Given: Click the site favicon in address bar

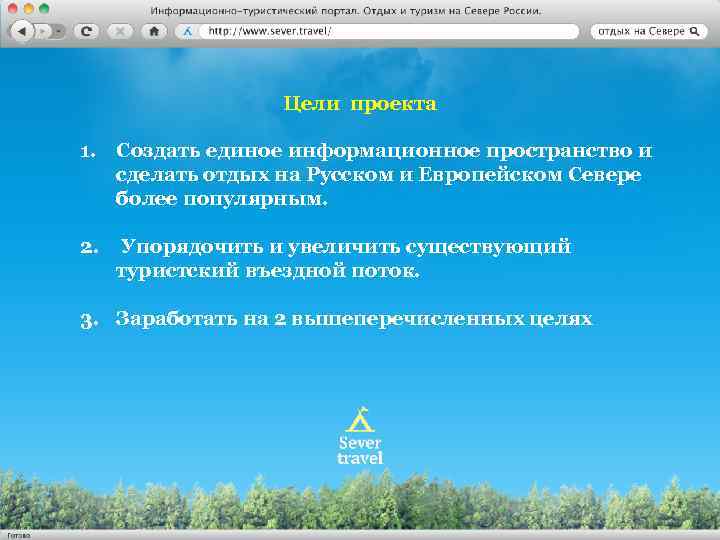Looking at the screenshot, I should click(x=187, y=32).
